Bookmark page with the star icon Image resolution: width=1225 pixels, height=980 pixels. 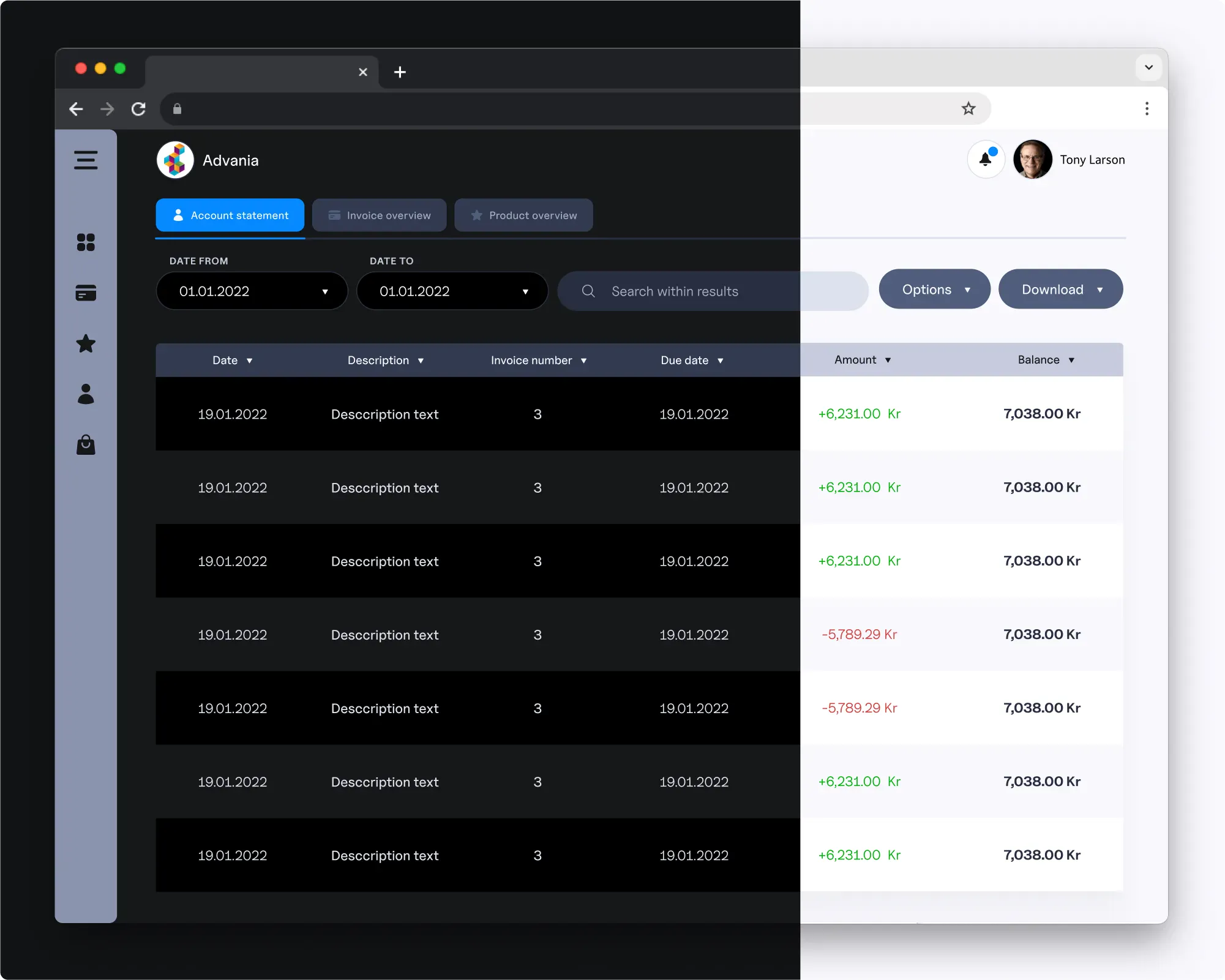point(968,109)
